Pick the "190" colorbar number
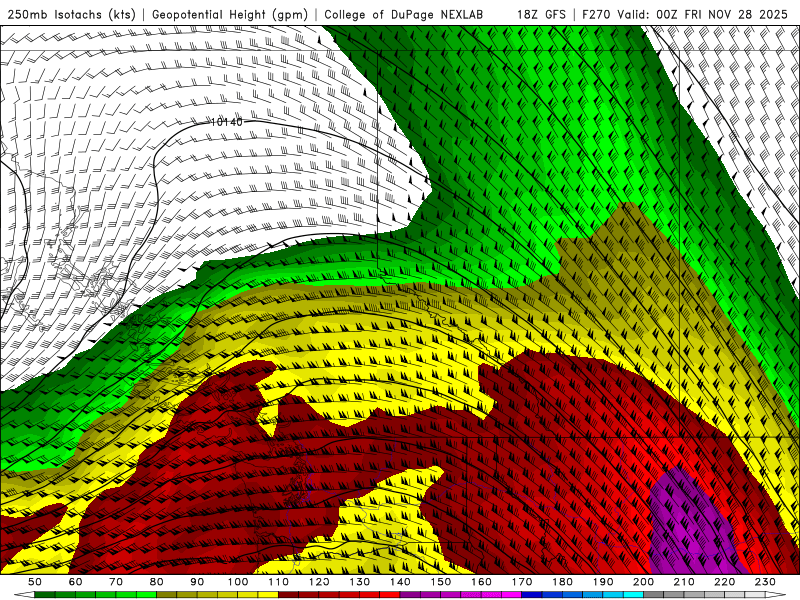 pos(603,582)
